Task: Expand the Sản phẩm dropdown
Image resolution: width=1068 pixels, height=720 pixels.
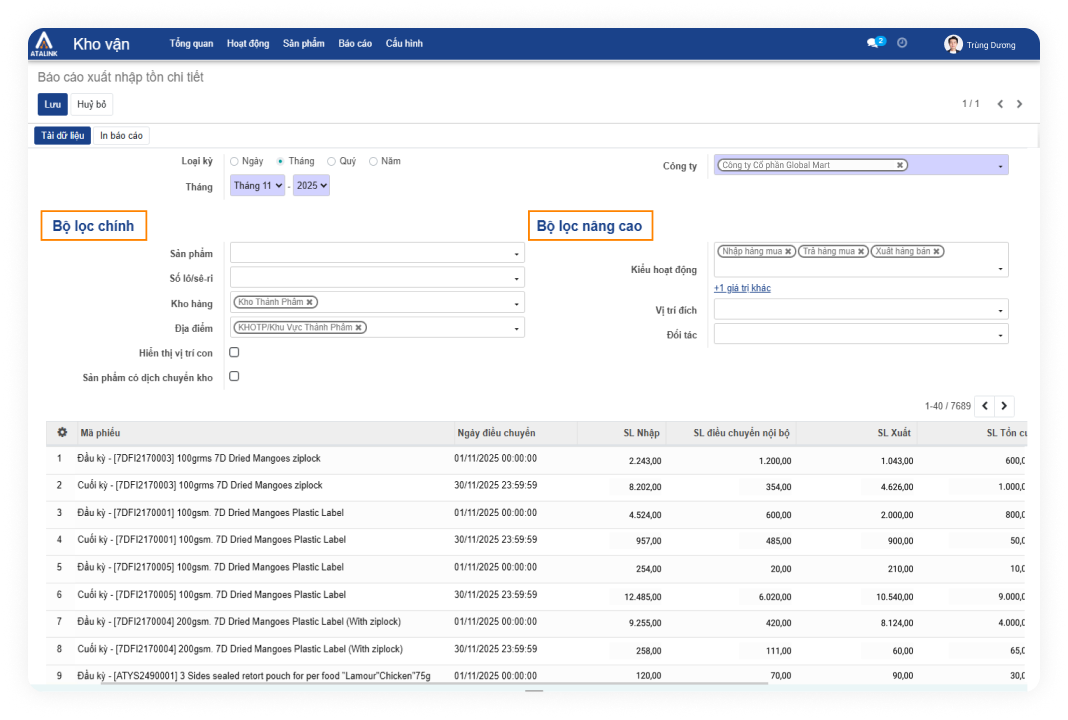Action: click(517, 254)
